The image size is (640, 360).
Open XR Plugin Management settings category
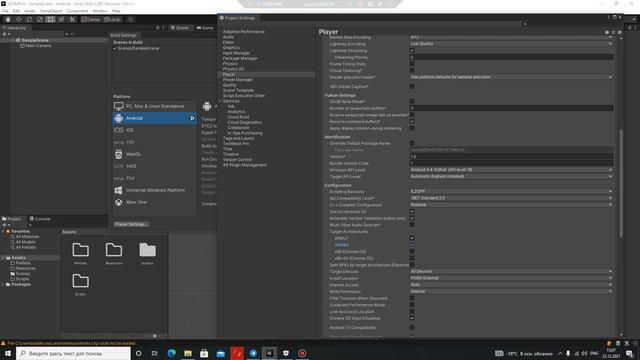(x=245, y=165)
